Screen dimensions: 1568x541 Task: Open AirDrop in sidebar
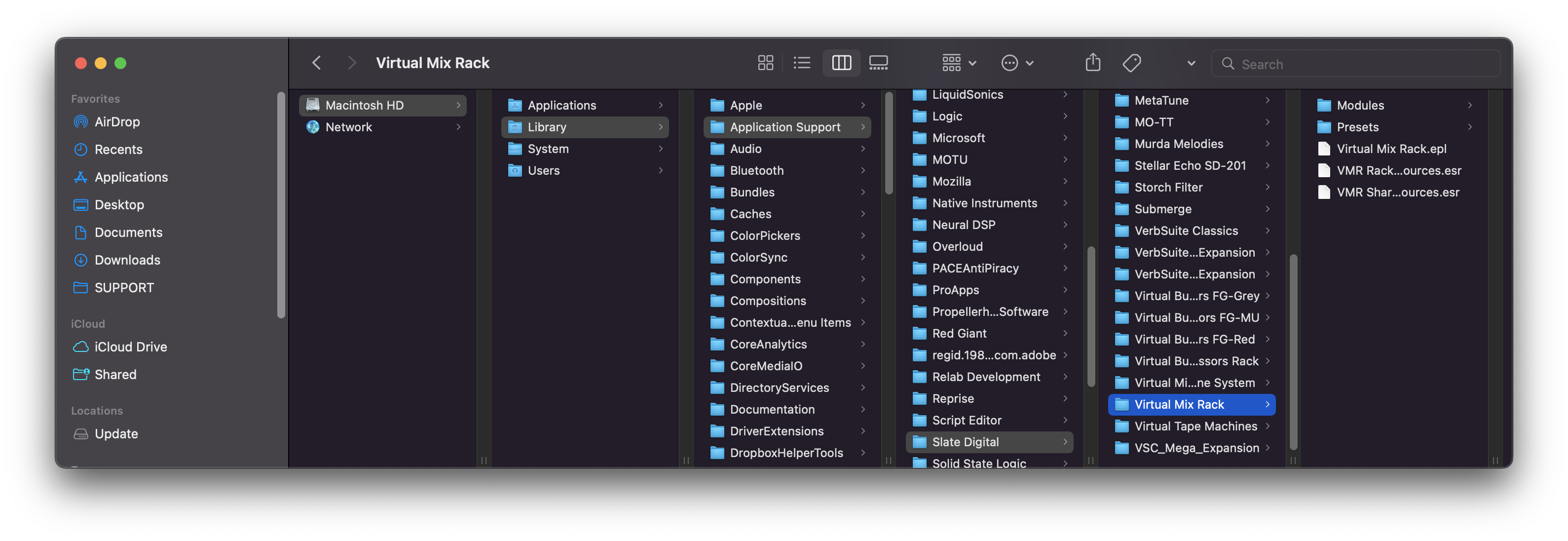coord(117,122)
